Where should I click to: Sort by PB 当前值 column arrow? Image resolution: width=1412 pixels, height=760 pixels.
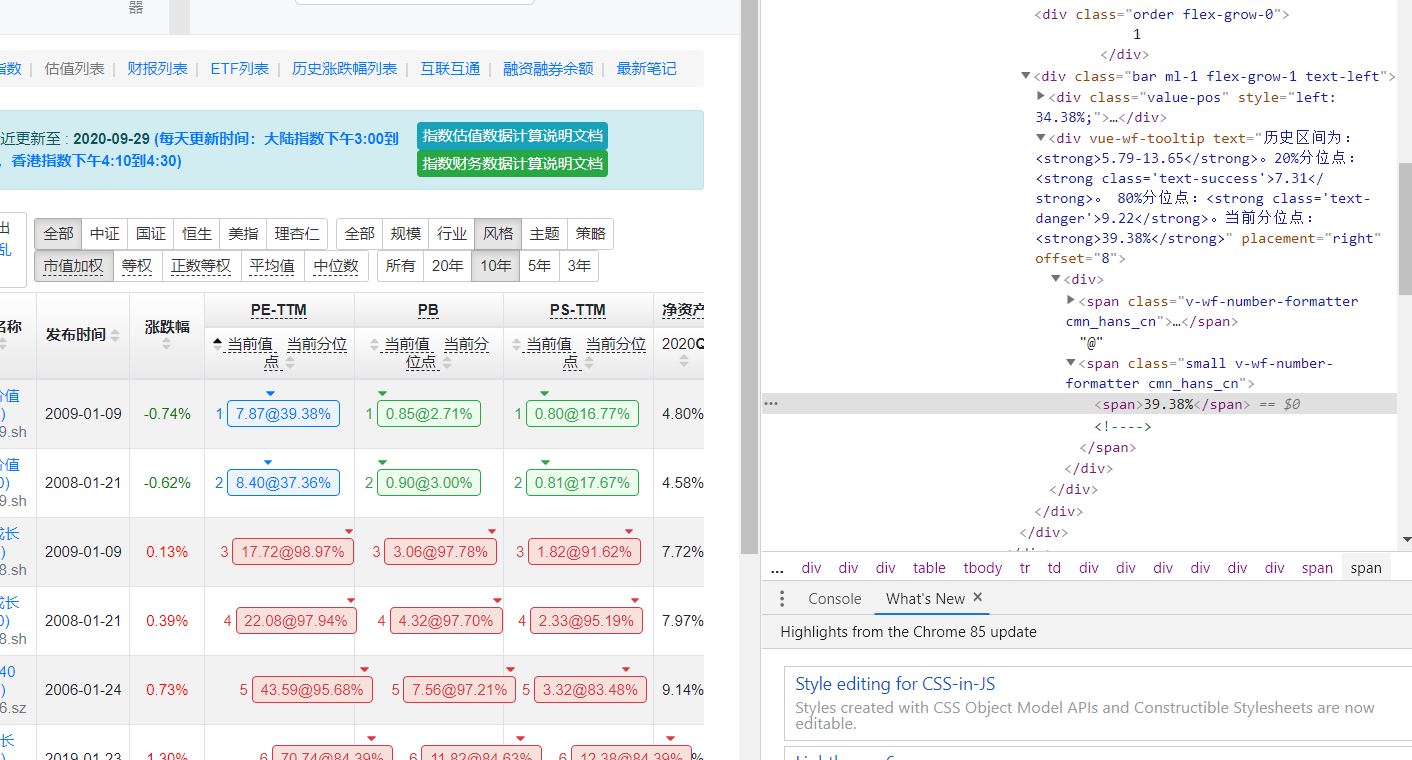pos(375,343)
